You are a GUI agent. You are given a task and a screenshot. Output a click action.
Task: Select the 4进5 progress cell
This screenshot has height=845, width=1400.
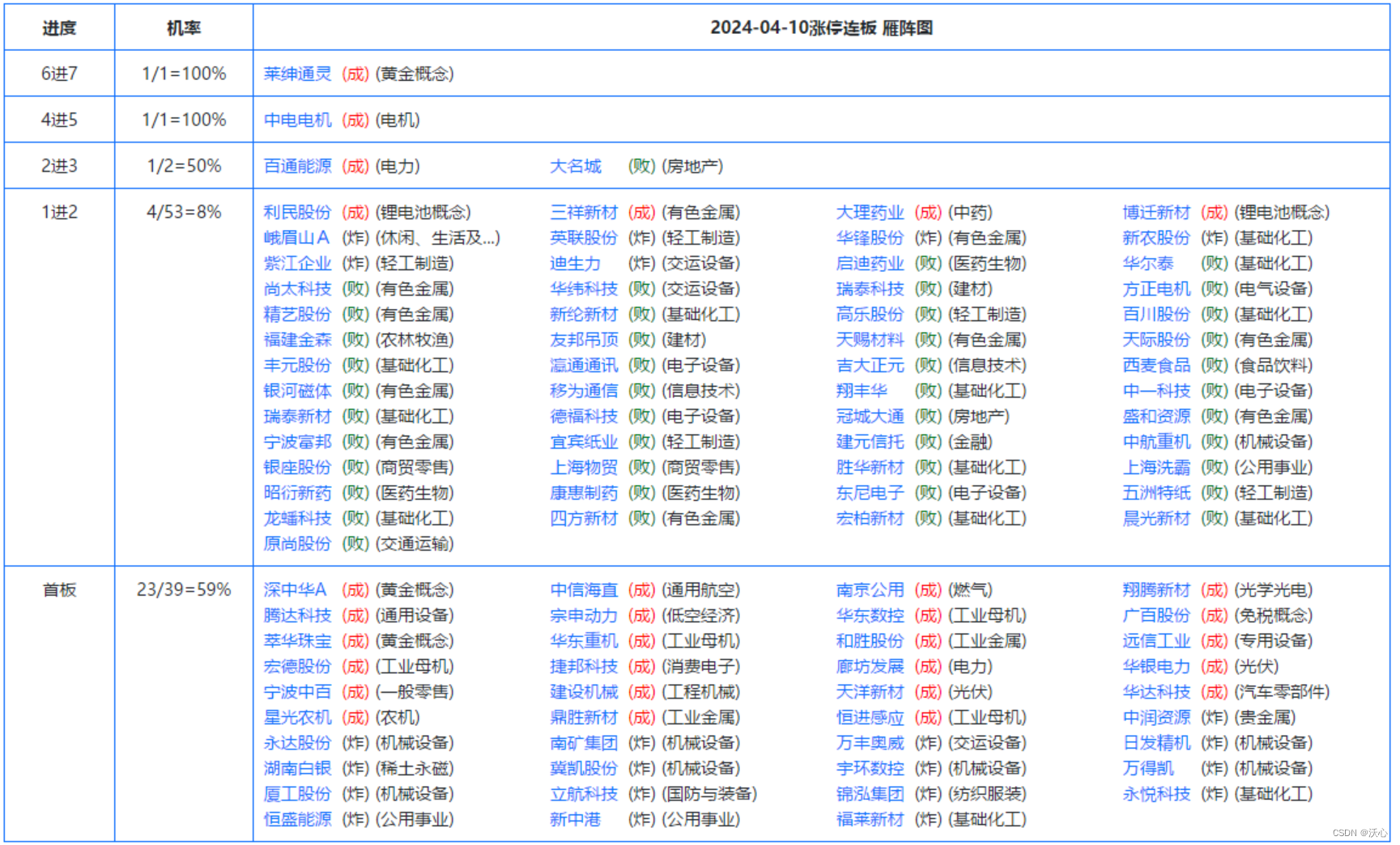coord(59,120)
